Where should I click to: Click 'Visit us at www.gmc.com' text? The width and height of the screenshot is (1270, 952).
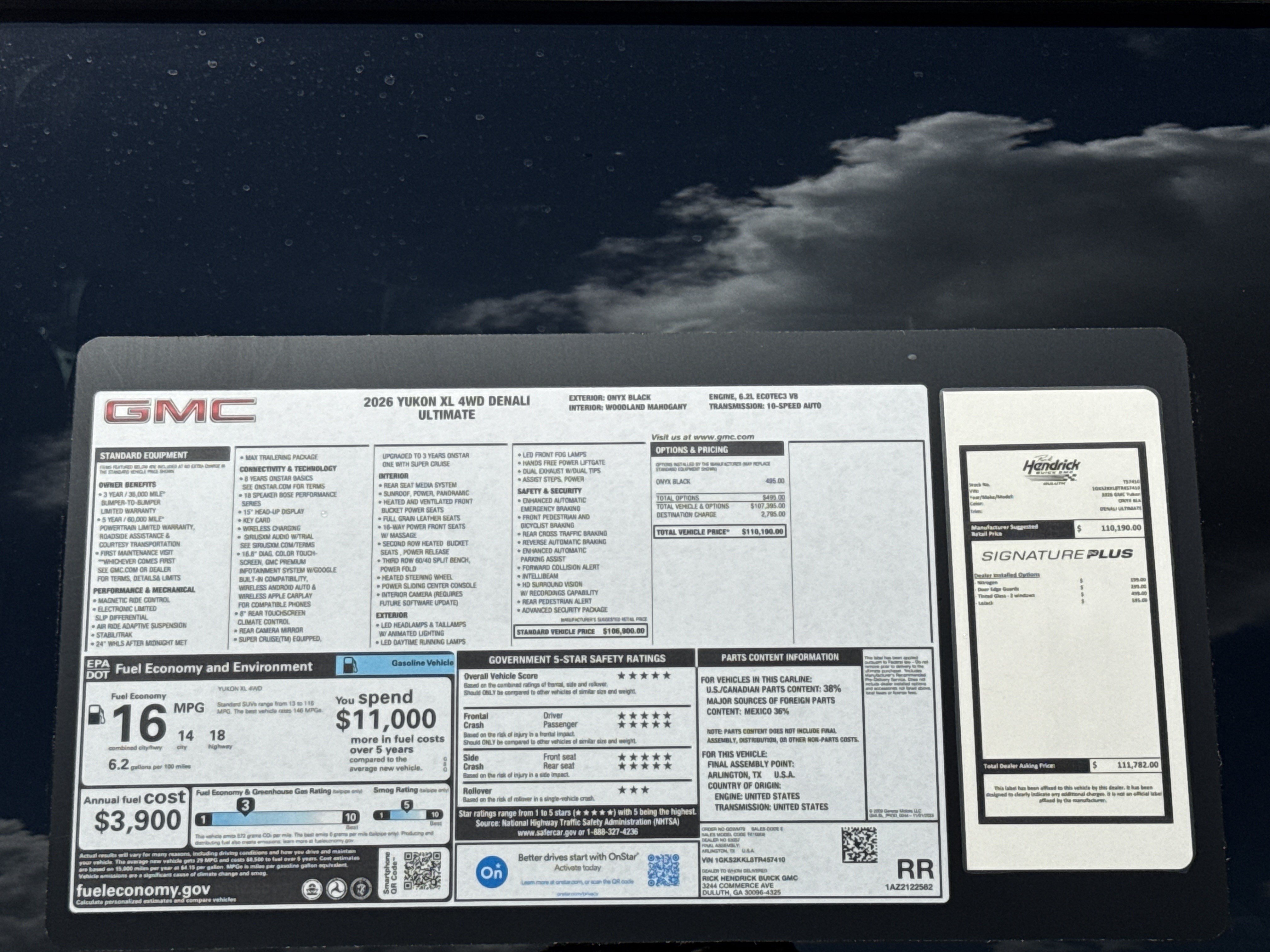(x=702, y=437)
